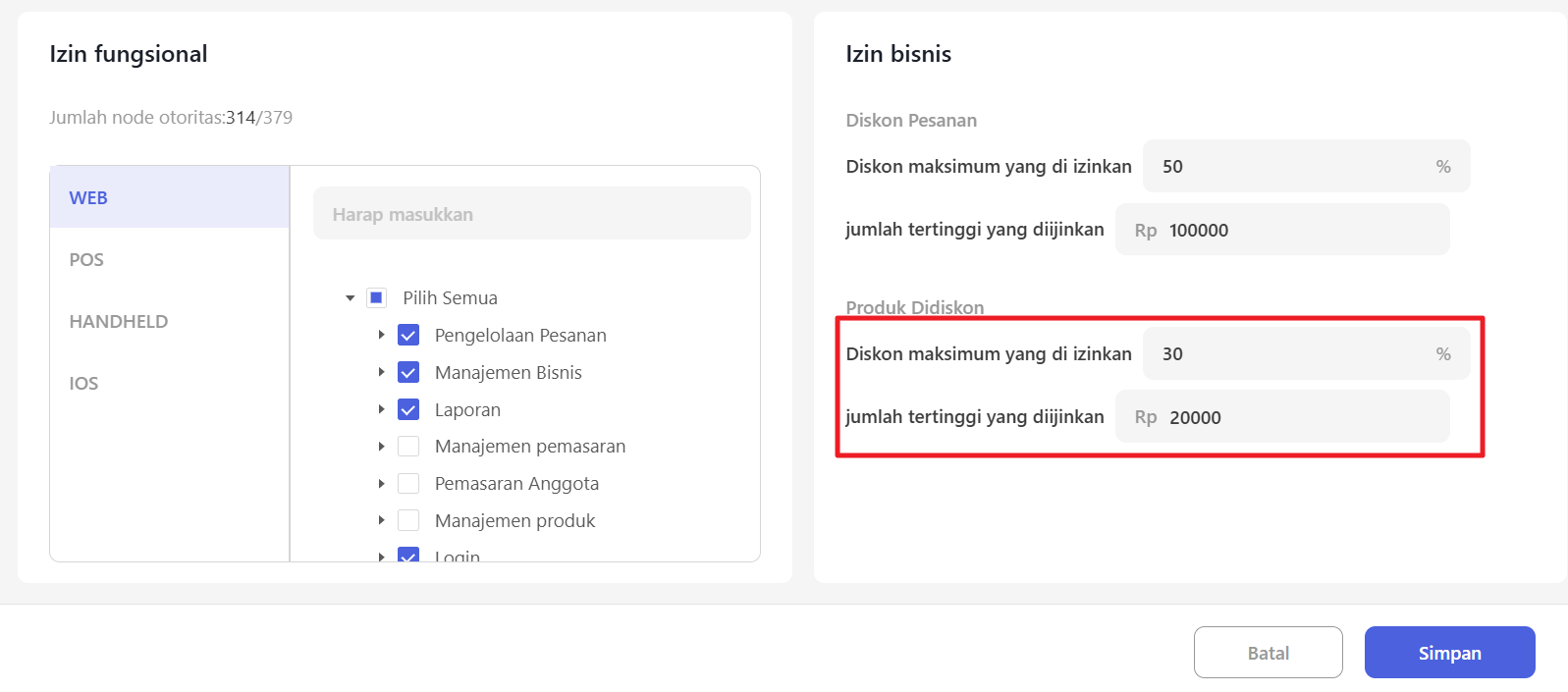Uncheck the Pengelolaan Pesanan checkbox

point(408,336)
